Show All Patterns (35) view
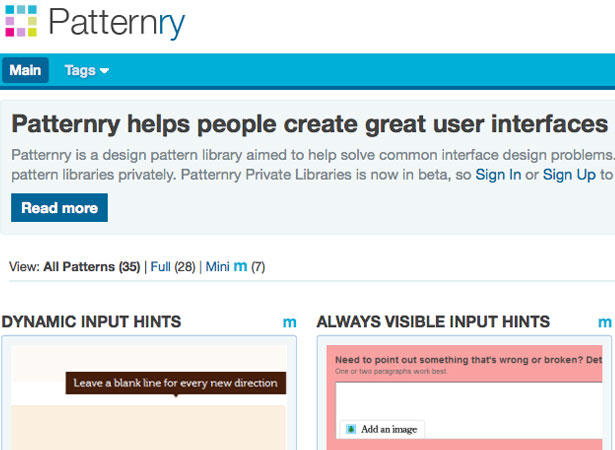Screen dimensions: 615x450 [x=91, y=267]
